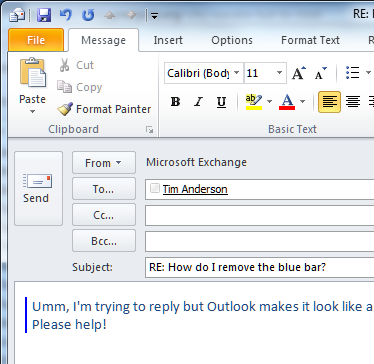Grow the font size
Image resolution: width=374 pixels, height=364 pixels.
[299, 73]
